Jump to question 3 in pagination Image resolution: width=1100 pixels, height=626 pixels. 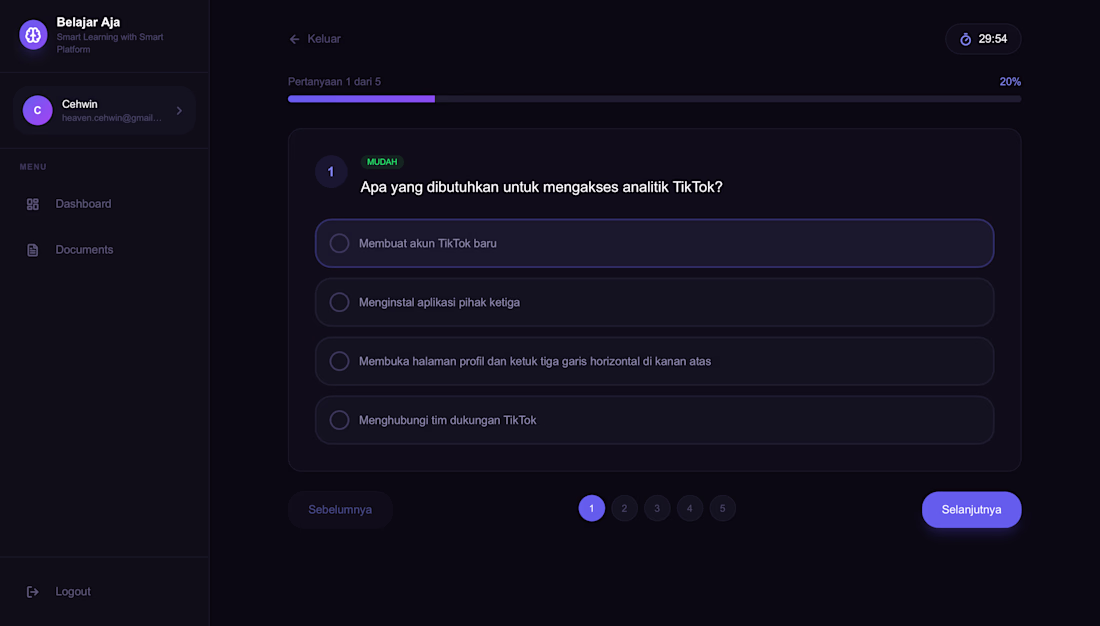point(657,509)
